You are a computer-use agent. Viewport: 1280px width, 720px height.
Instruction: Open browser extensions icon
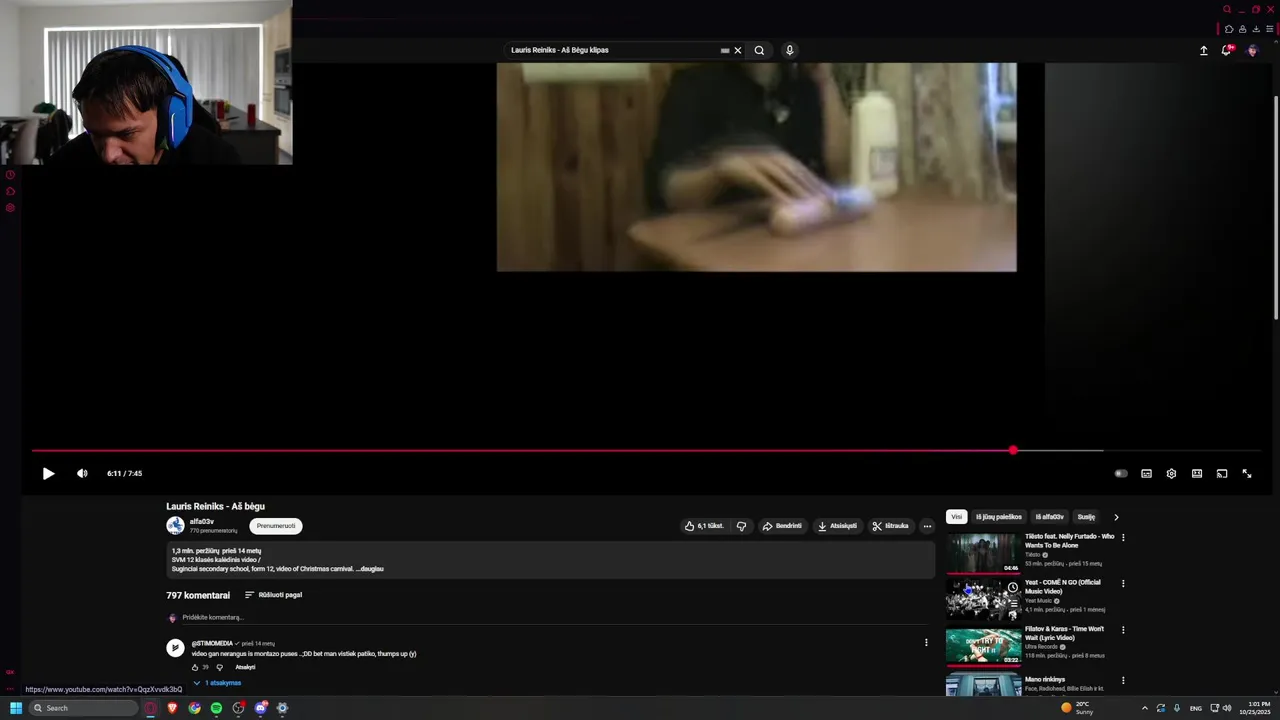coord(1229,29)
